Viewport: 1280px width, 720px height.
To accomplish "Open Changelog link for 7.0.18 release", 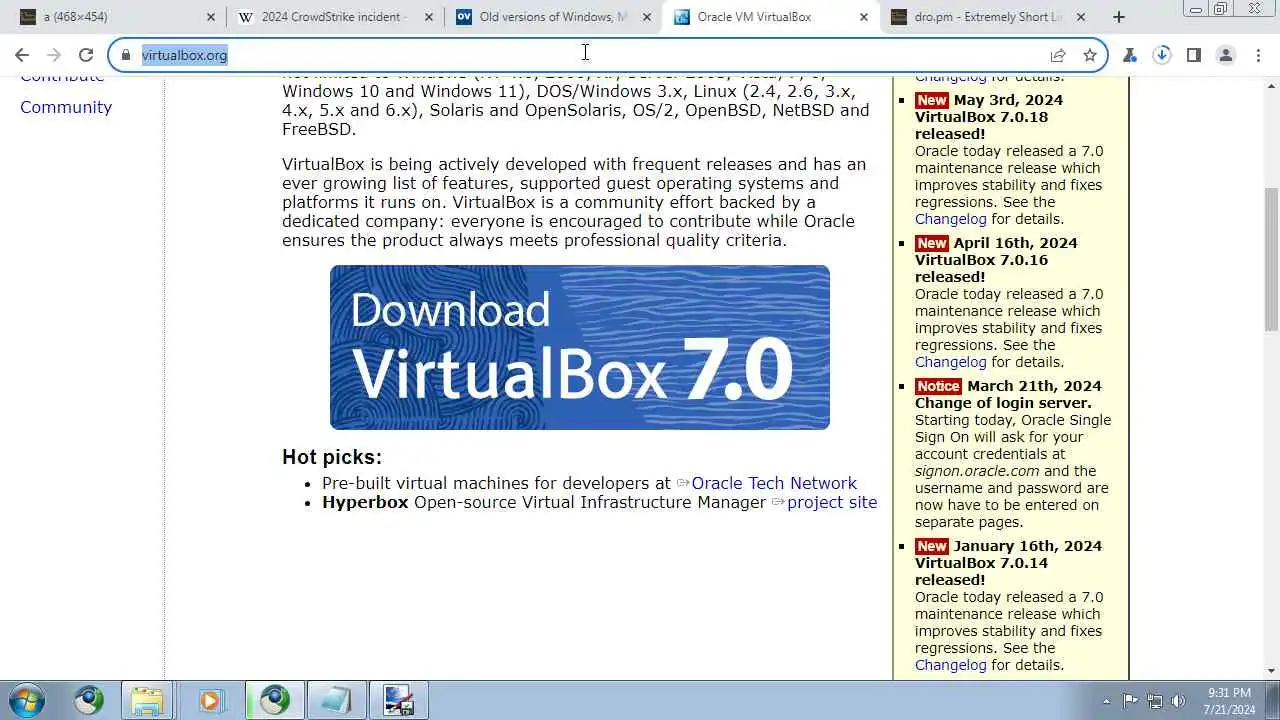I will pos(950,219).
